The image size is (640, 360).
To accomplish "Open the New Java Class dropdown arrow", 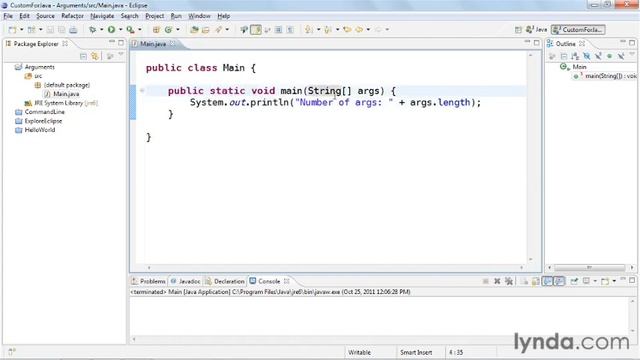I will [178, 30].
